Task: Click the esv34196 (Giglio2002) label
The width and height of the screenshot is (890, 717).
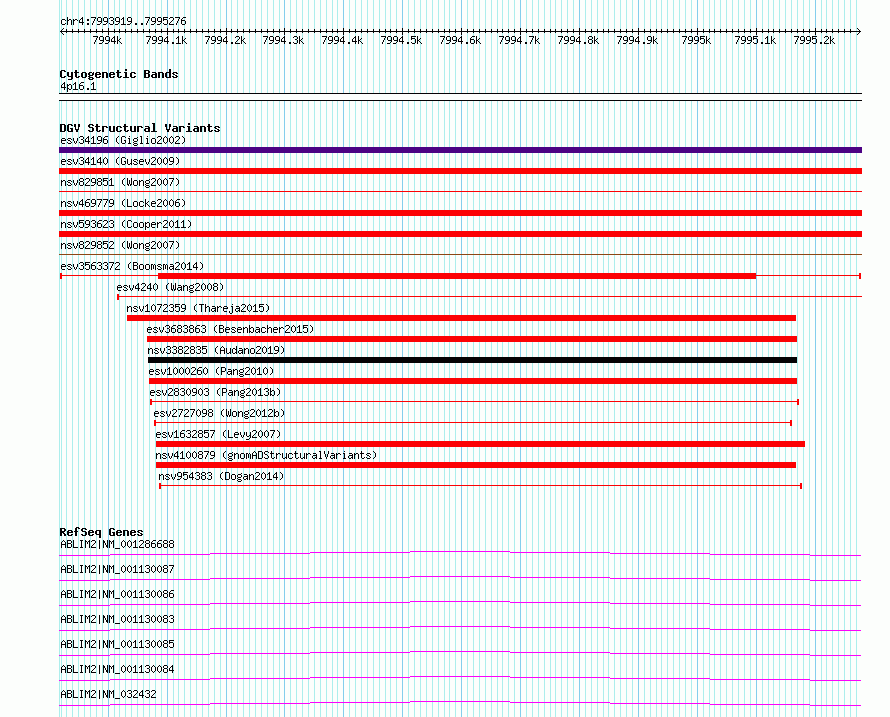Action: [123, 140]
